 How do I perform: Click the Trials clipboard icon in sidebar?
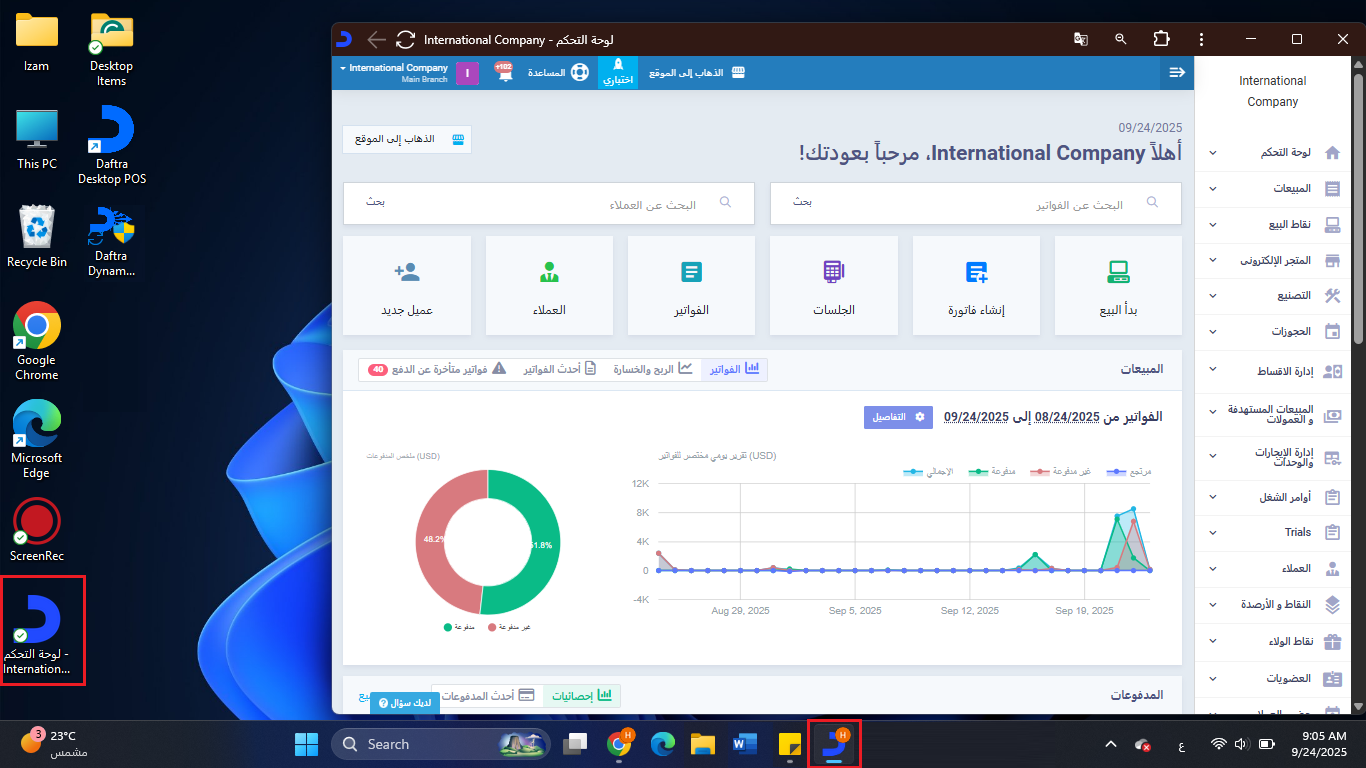tap(1331, 533)
